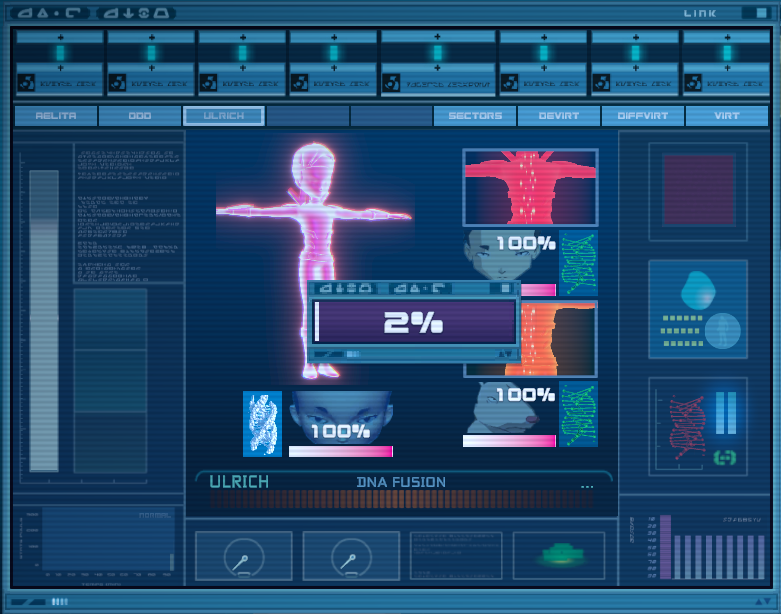Click the pink progress bar under the face portrait
The height and width of the screenshot is (614, 781).
(341, 451)
